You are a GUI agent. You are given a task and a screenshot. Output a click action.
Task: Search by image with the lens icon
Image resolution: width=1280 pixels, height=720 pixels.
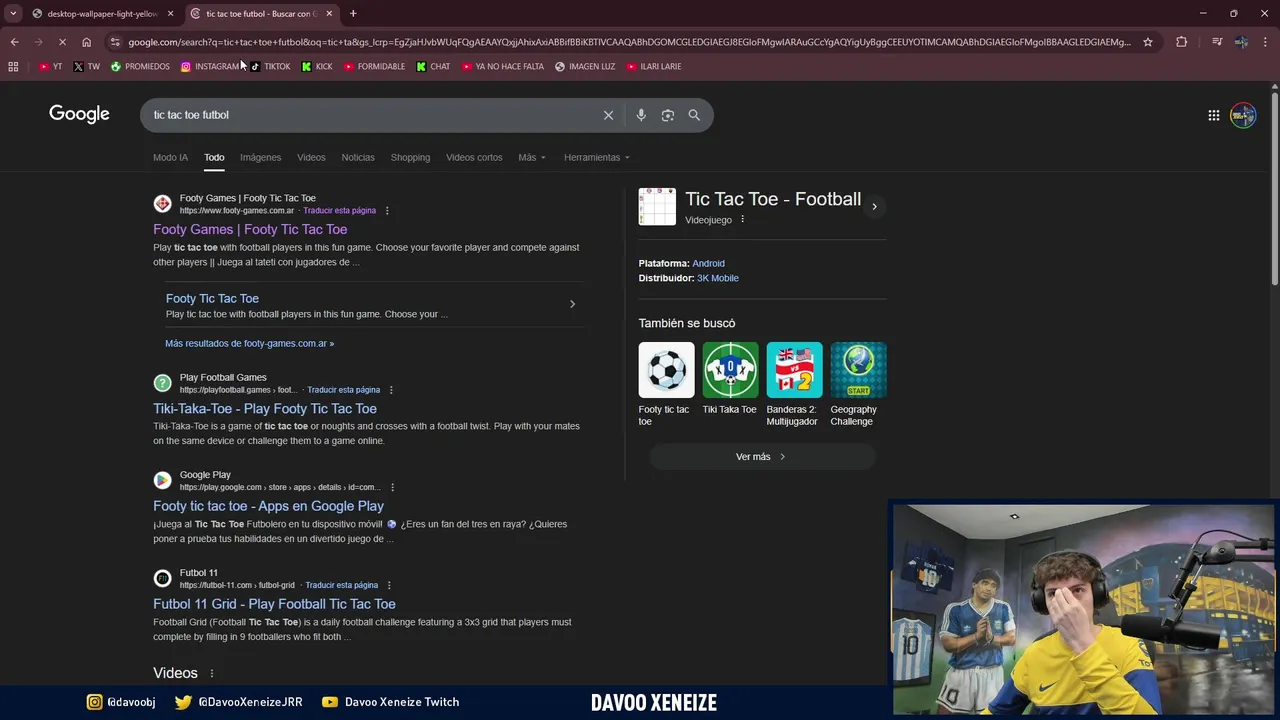[668, 115]
